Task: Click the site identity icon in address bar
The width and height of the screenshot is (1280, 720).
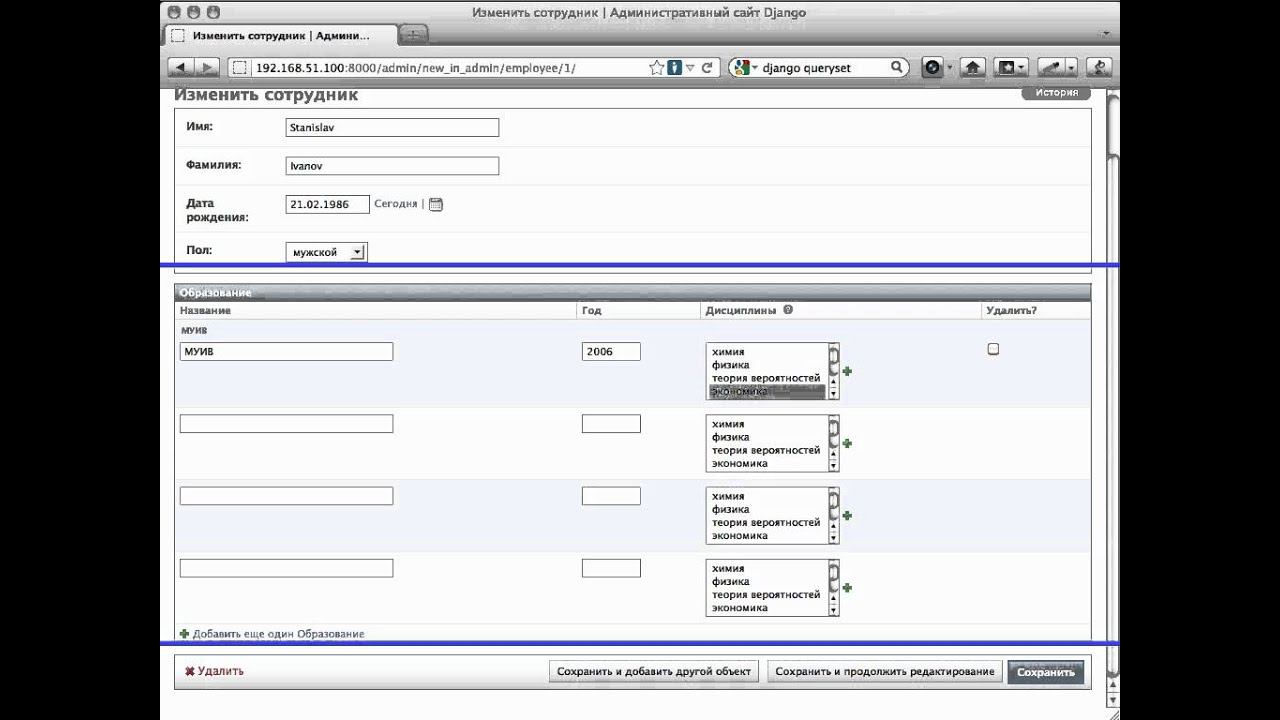Action: (240, 68)
